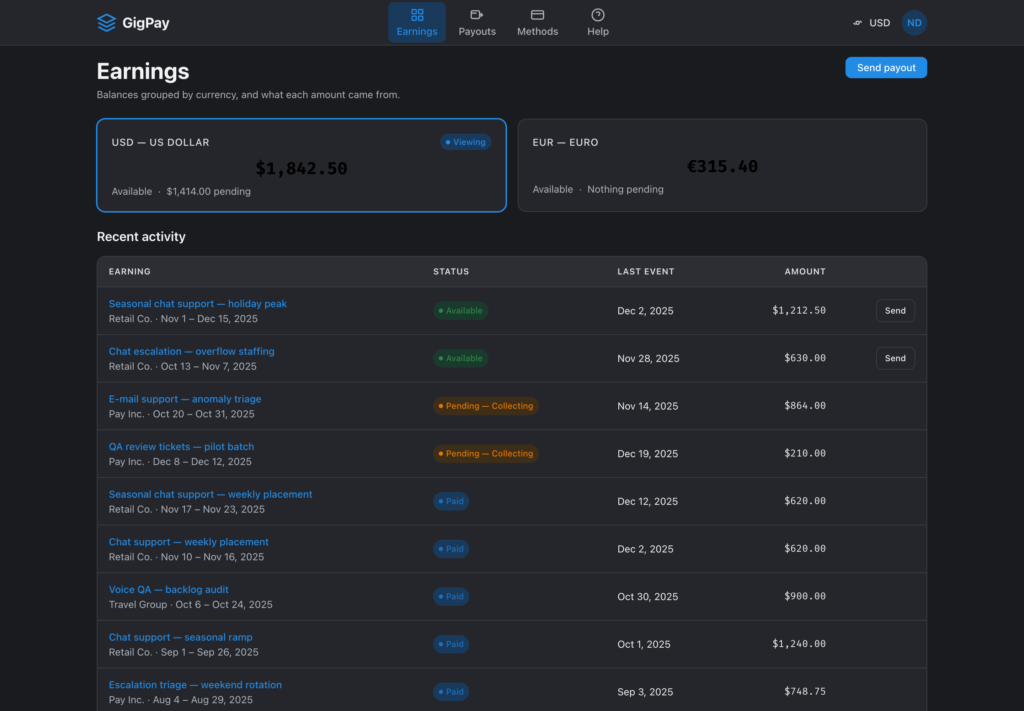Screen dimensions: 1024x711
Task: Send the $630.00 overflow staffing earning
Action: (895, 358)
